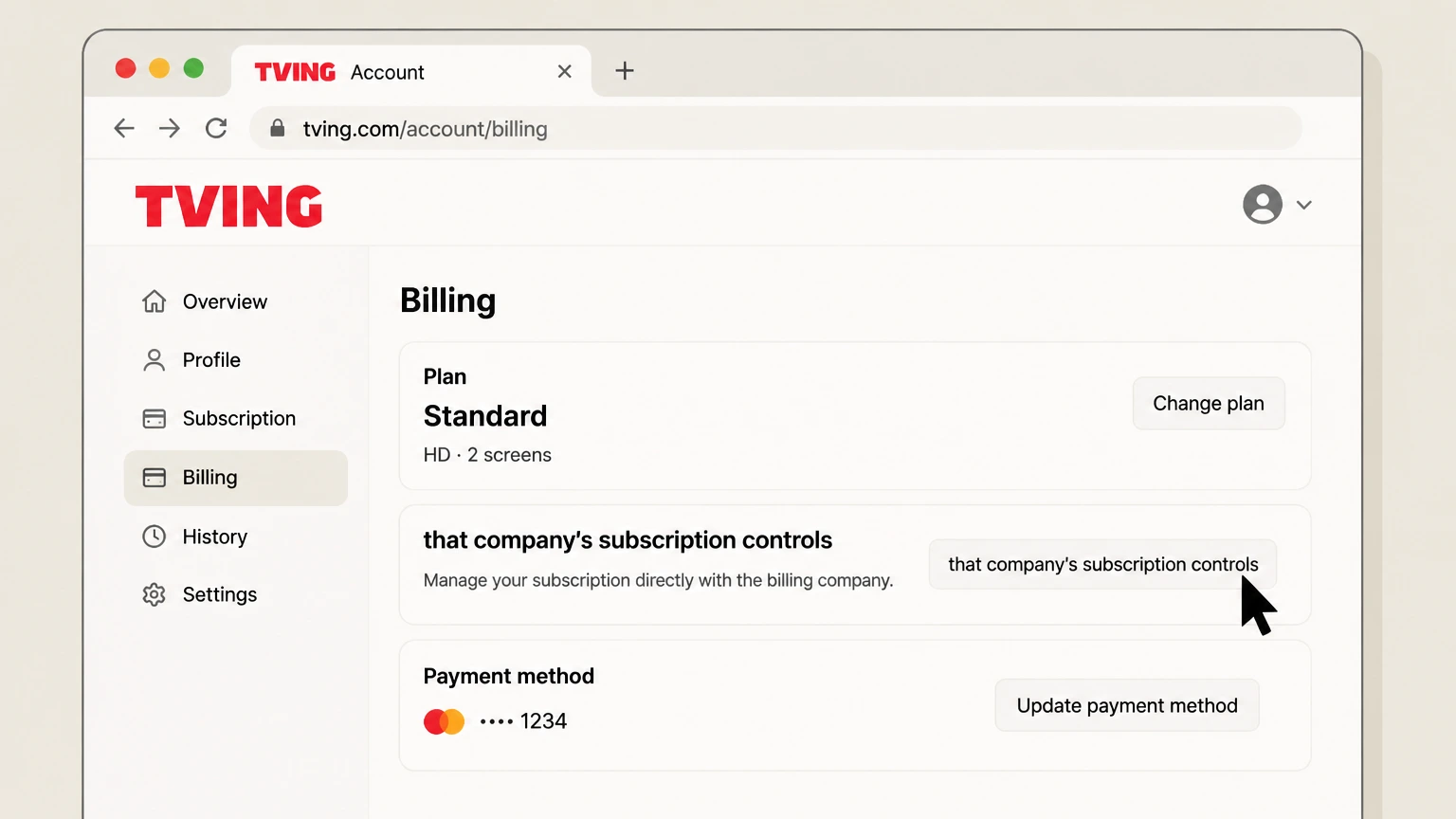Click the Overview home icon
Screen dimensions: 1456x819
tap(155, 301)
